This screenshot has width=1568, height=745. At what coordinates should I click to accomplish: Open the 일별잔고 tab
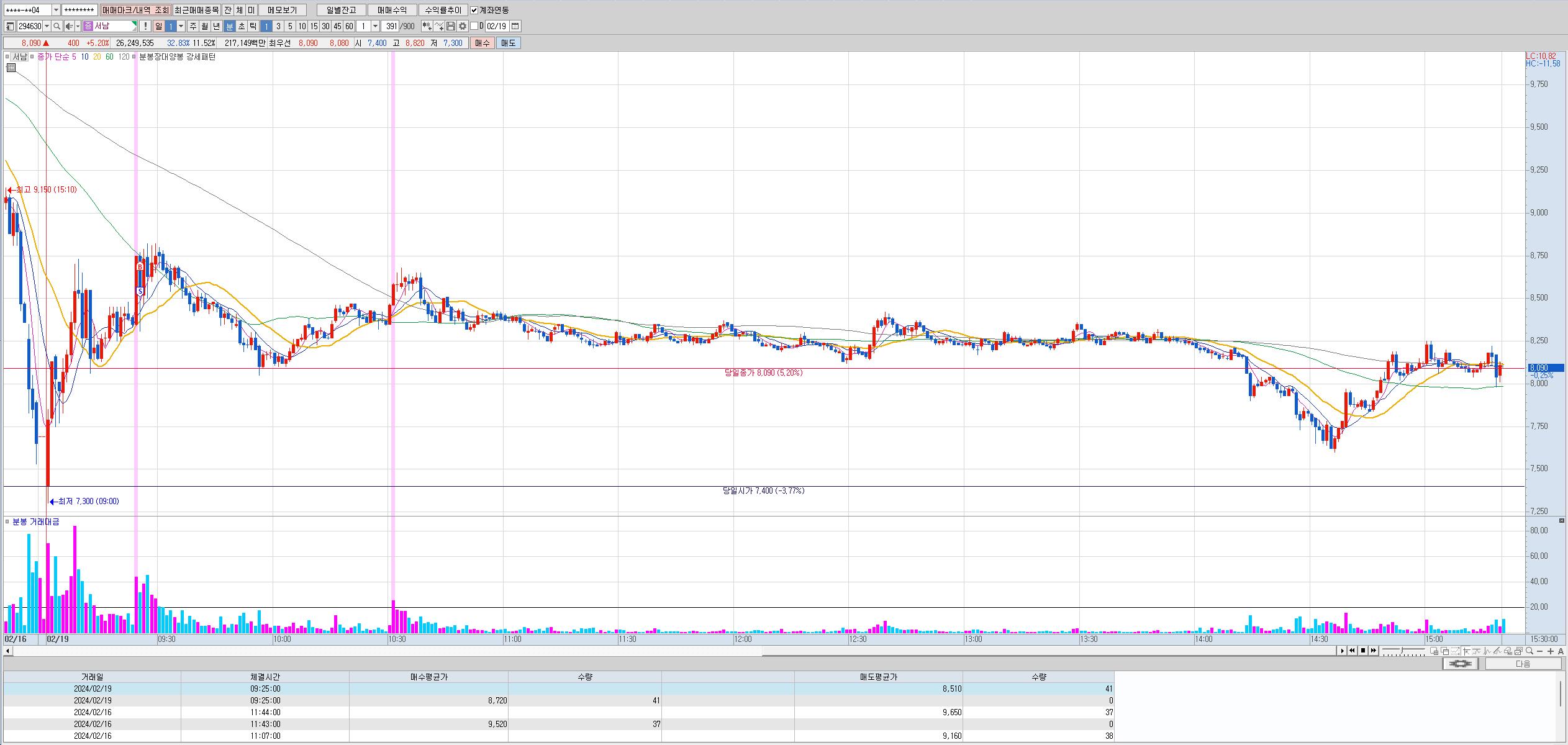point(341,10)
